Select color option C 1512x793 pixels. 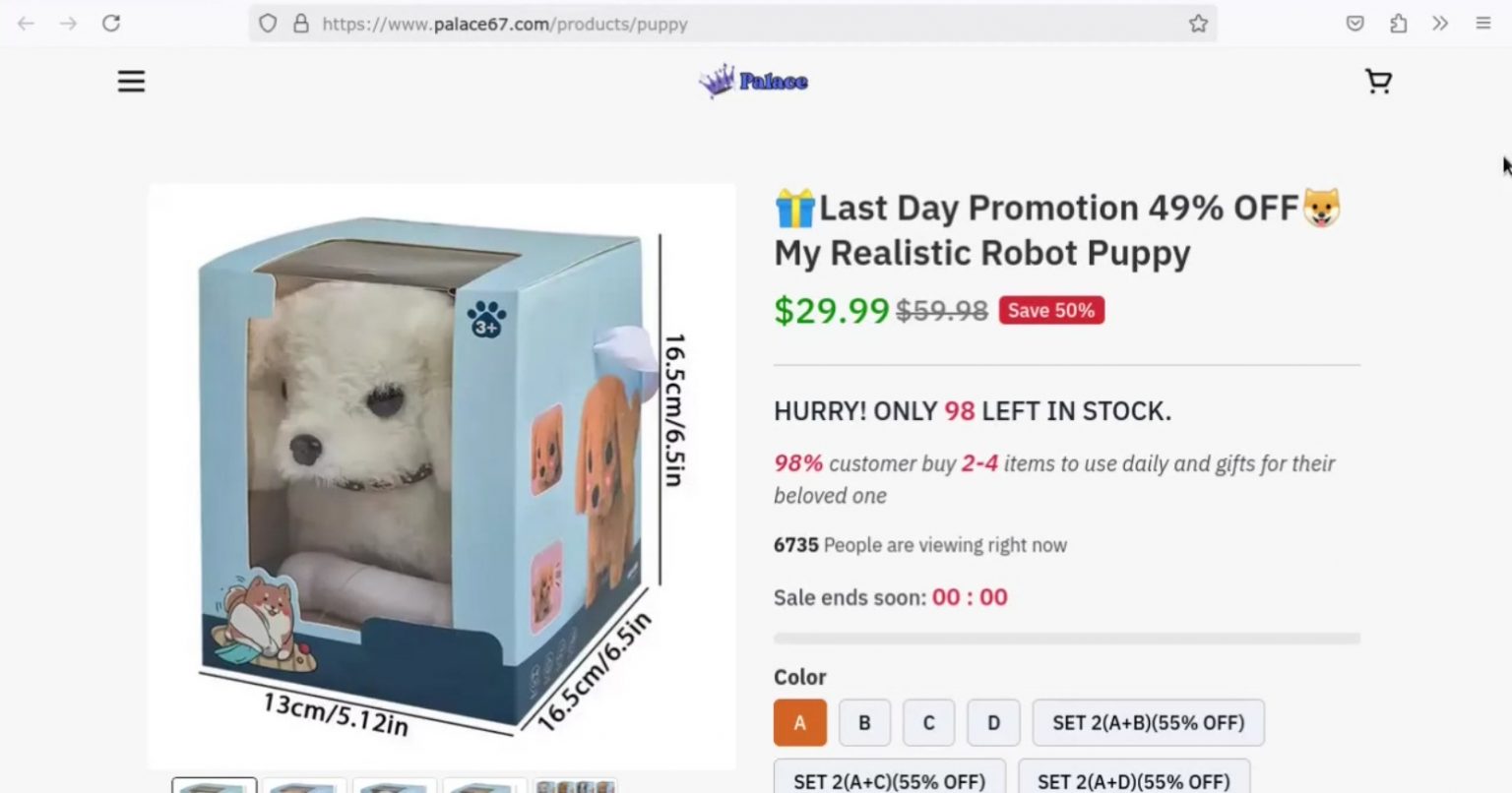click(928, 722)
